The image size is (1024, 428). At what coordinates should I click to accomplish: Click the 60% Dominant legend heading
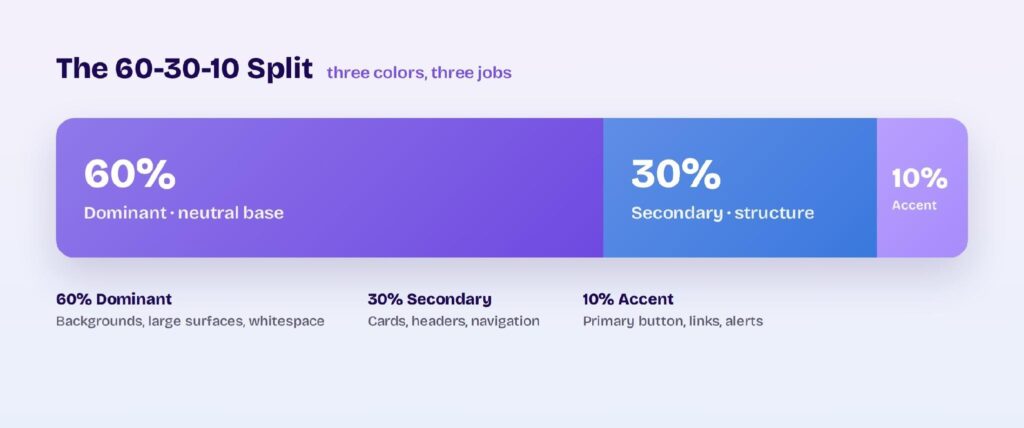coord(114,299)
